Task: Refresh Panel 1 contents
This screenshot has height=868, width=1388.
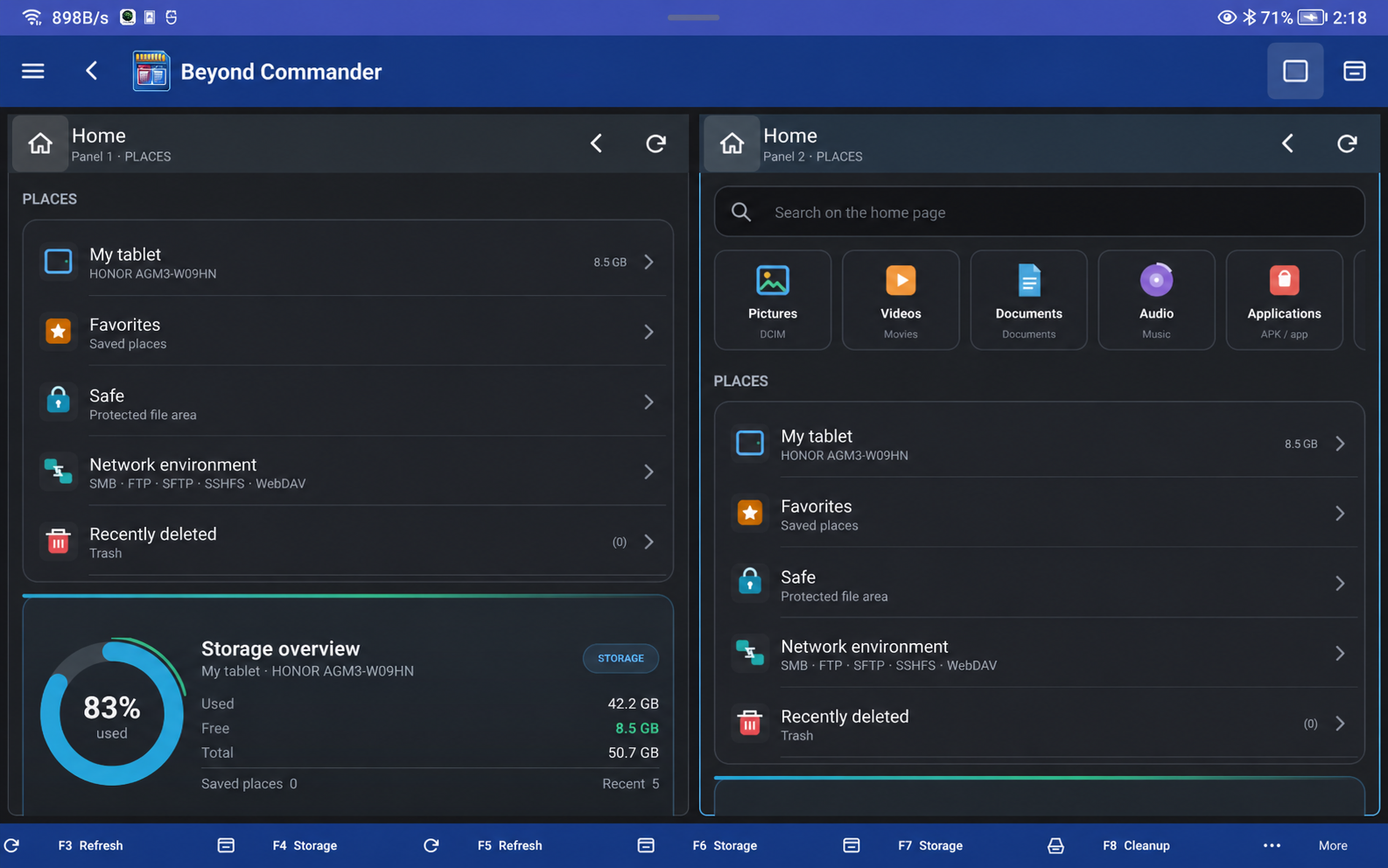Action: coord(655,143)
